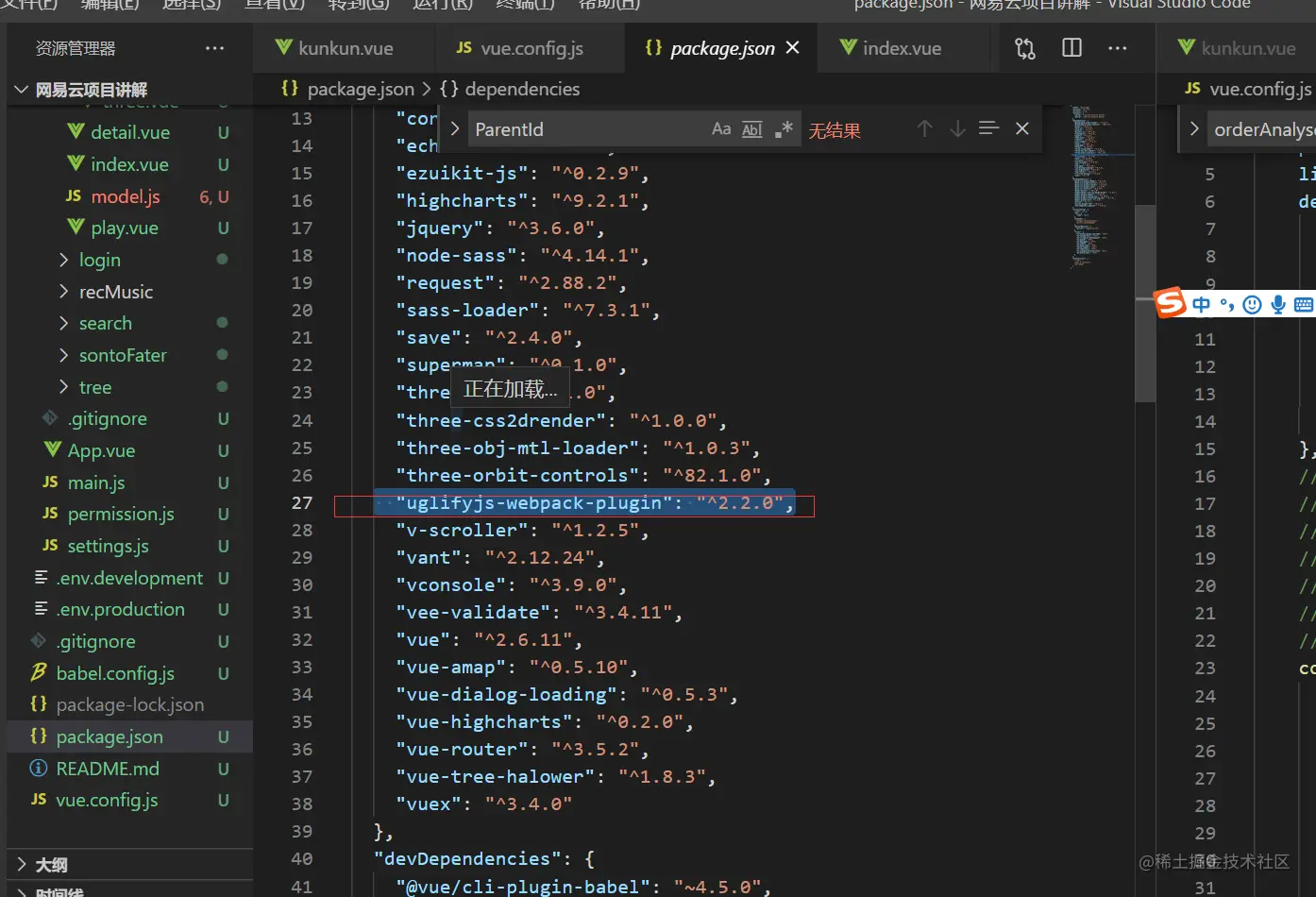The width and height of the screenshot is (1316, 897).
Task: Open Sogou emoji smiley panel
Action: [1253, 304]
